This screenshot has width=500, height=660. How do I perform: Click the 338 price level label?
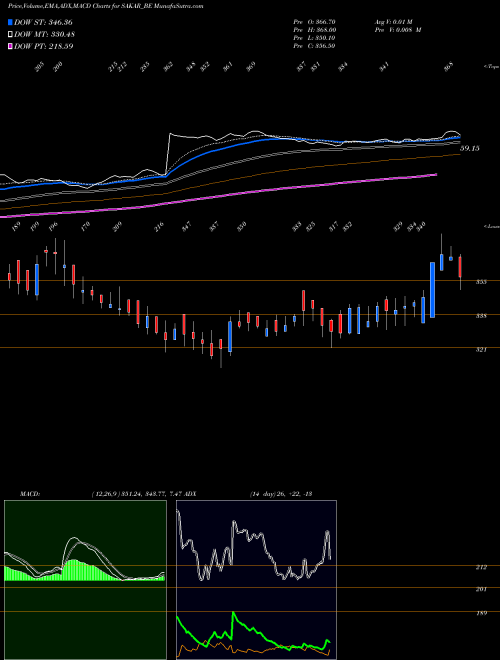[481, 316]
